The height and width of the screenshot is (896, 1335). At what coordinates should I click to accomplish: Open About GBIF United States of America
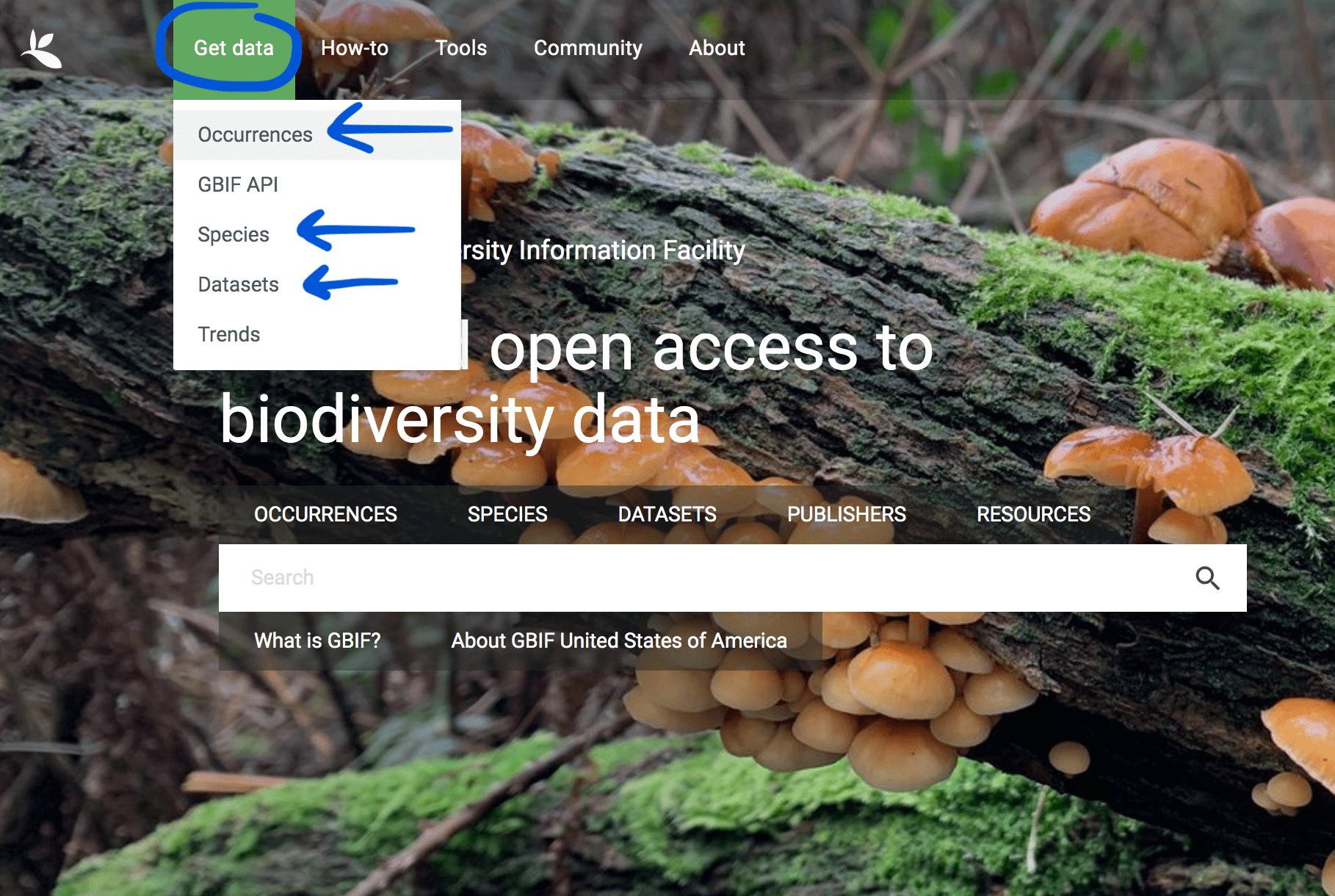(618, 640)
